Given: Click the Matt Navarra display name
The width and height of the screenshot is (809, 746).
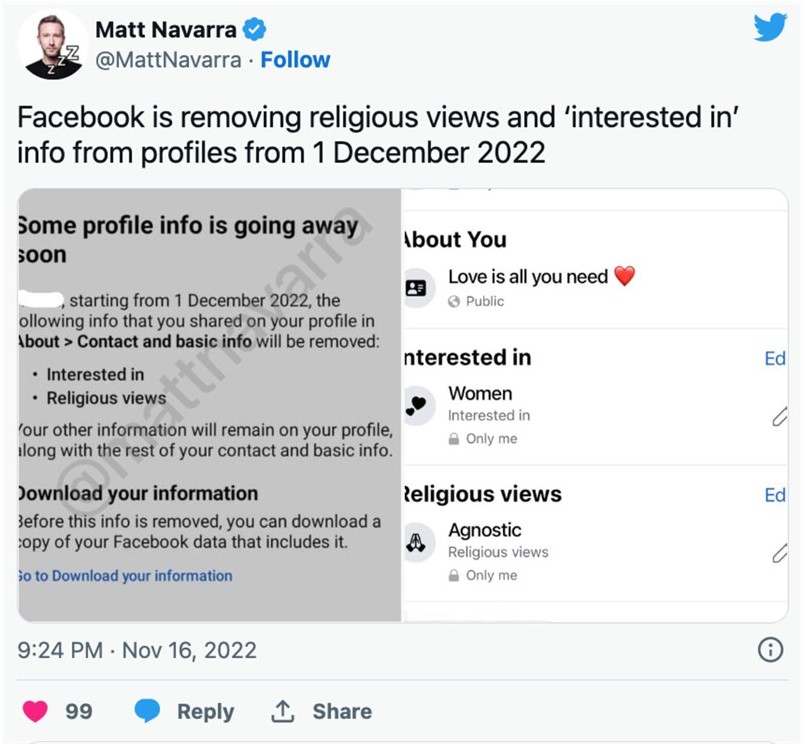Looking at the screenshot, I should coord(165,29).
